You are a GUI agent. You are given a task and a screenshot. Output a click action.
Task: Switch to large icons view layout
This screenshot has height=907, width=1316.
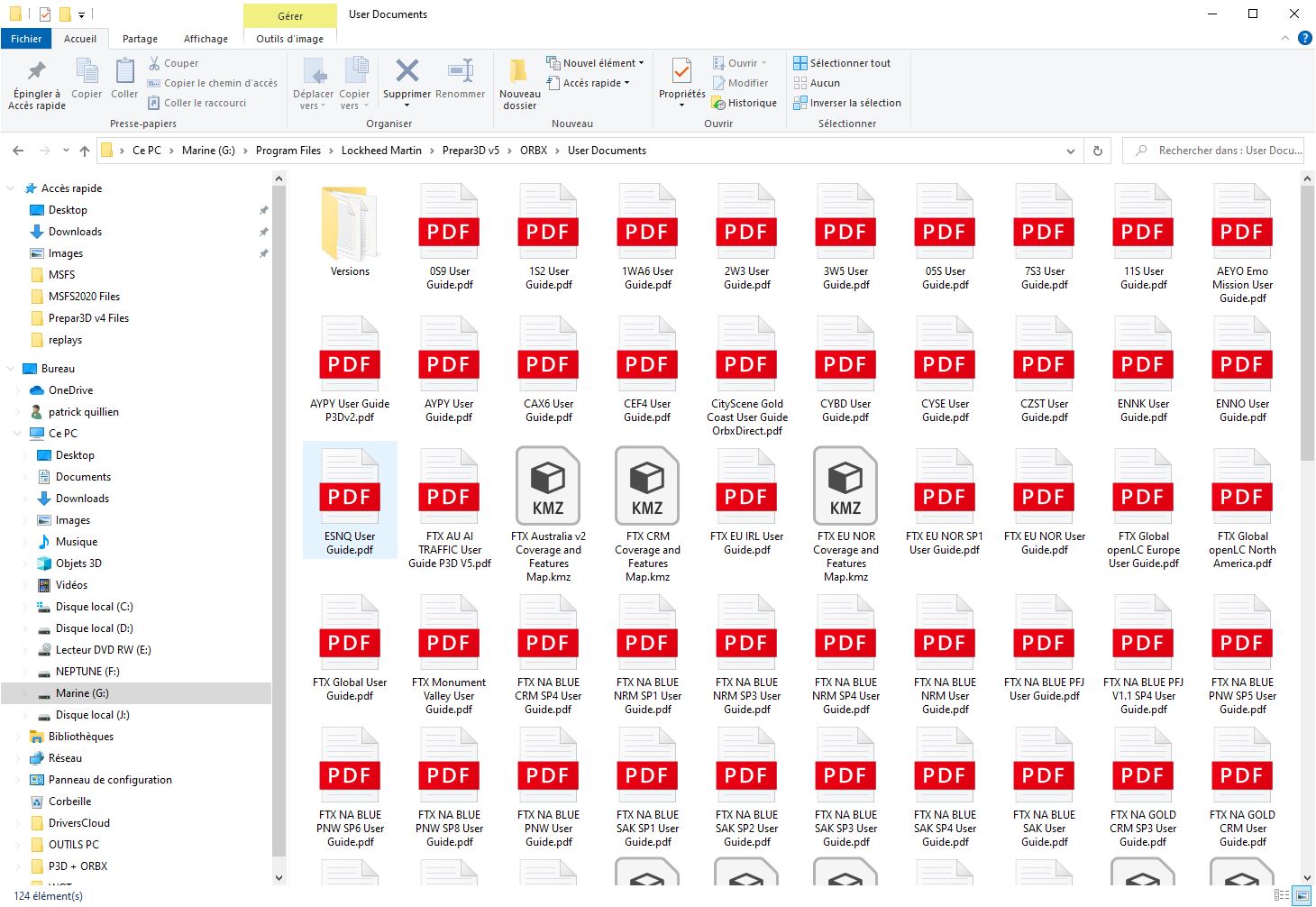point(1301,895)
